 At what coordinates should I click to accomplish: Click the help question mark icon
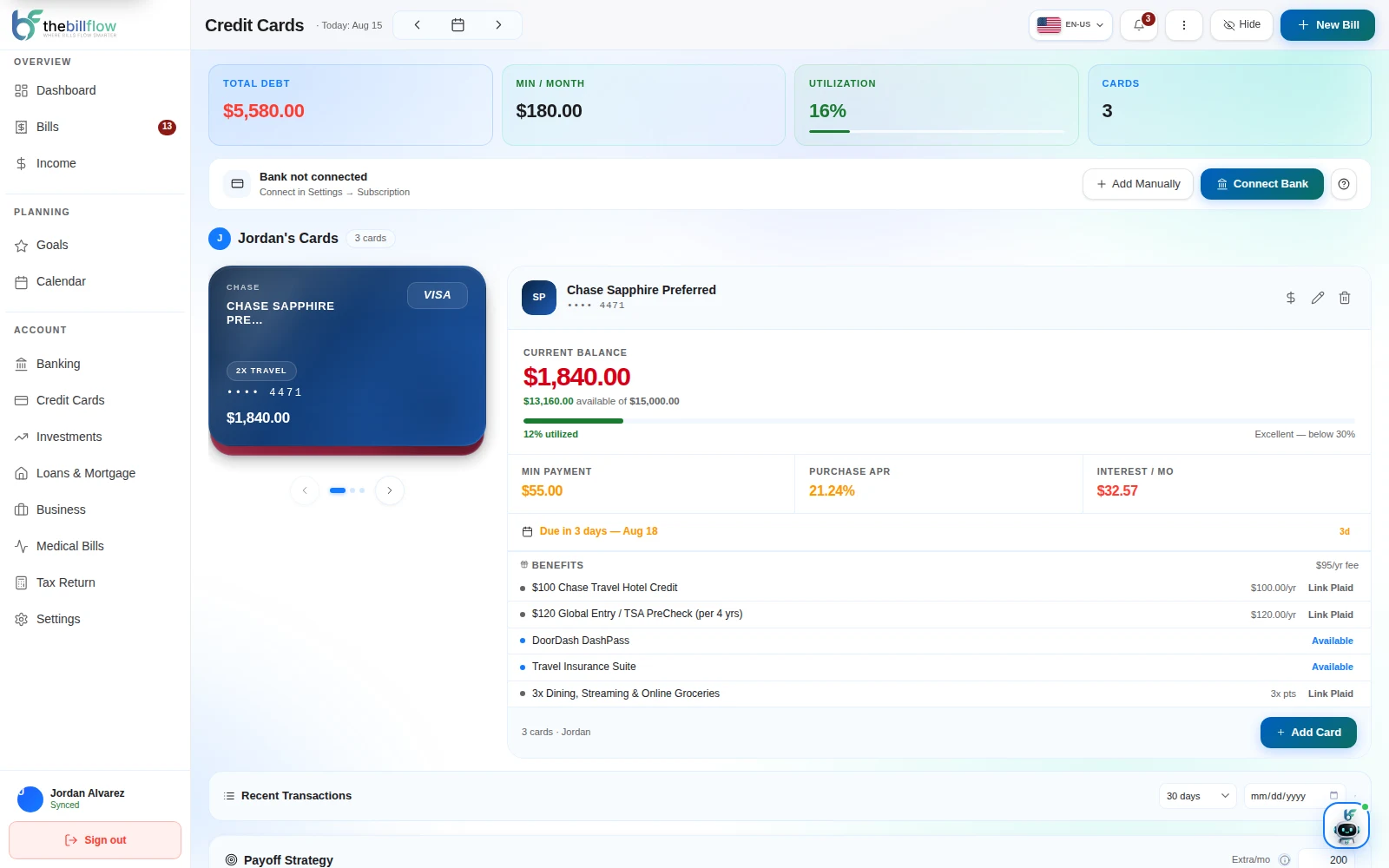(1344, 184)
